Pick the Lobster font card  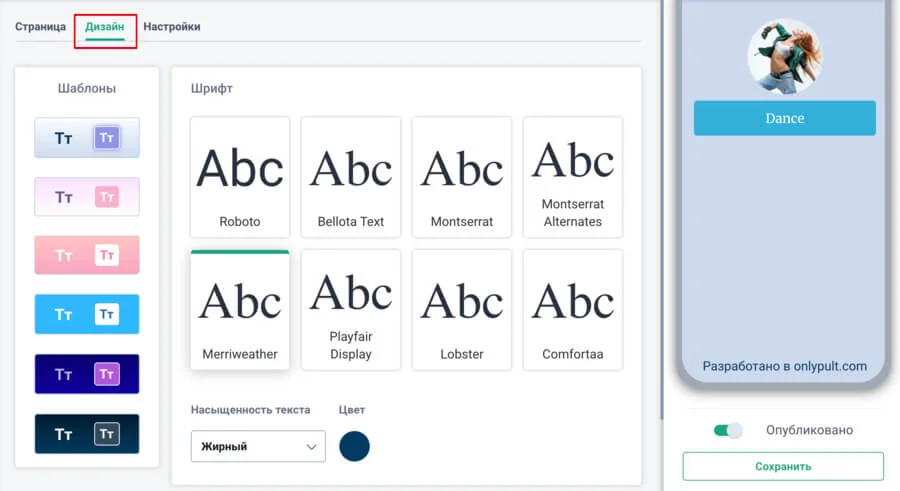[x=461, y=309]
